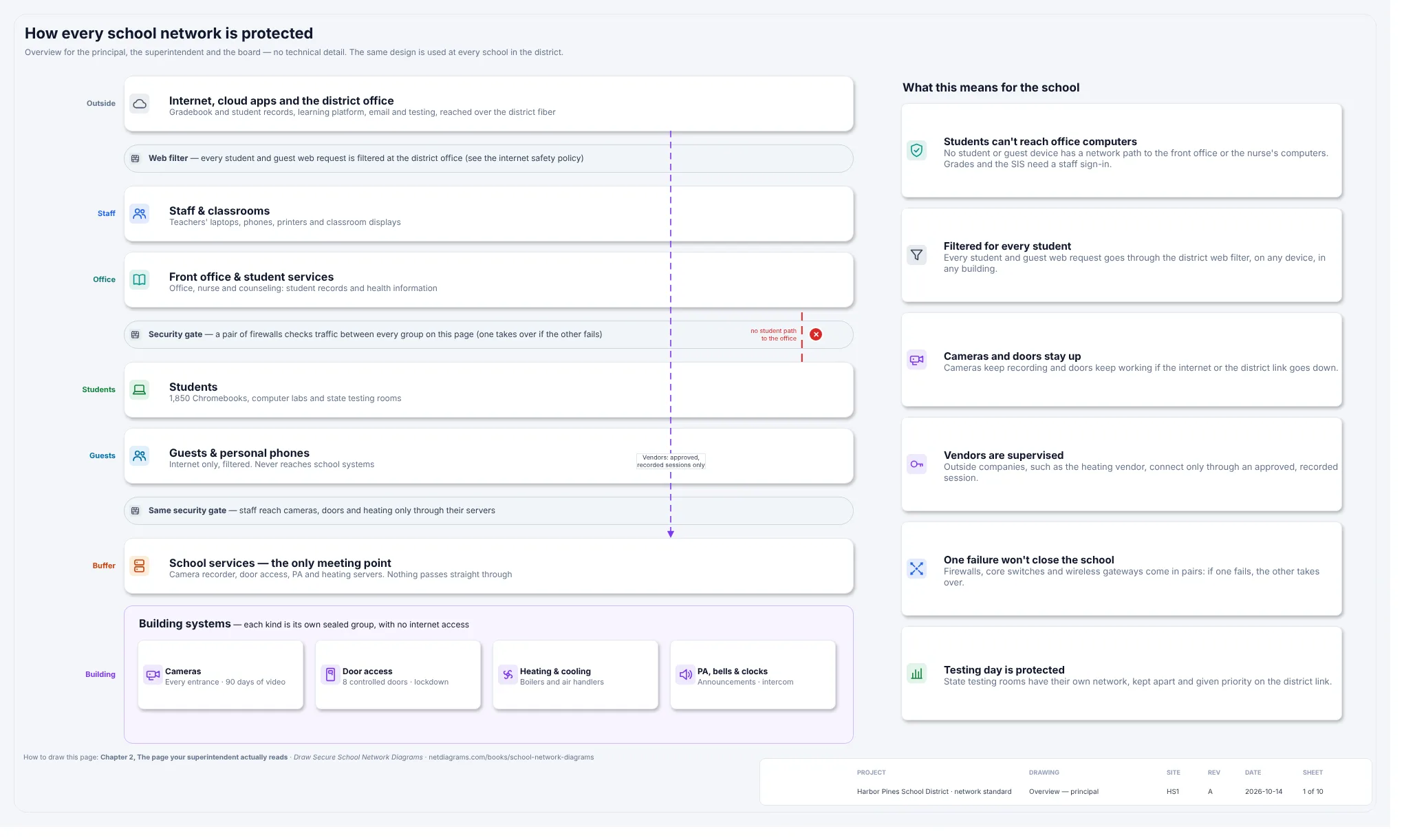Click the 'Guests' row label

(x=102, y=456)
